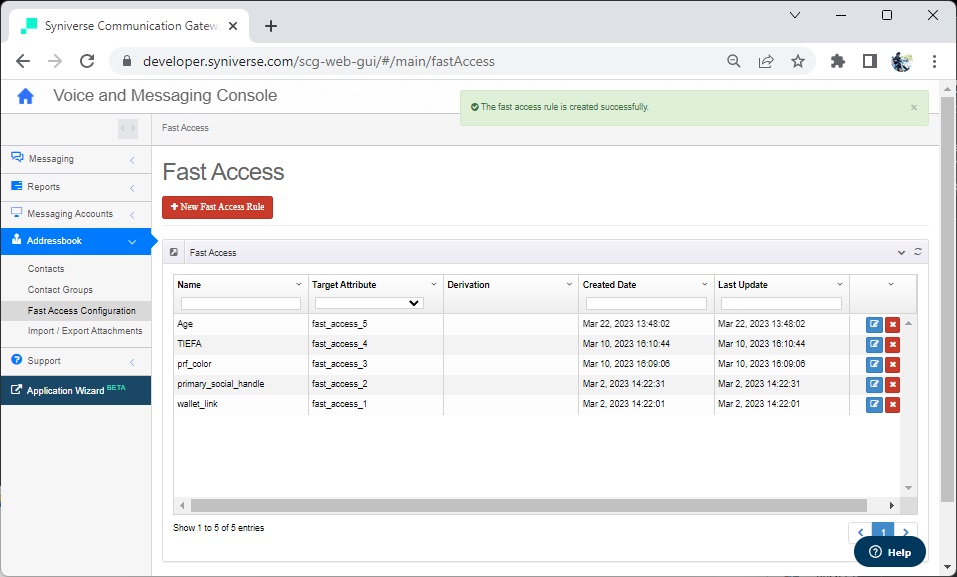Viewport: 957px width, 577px height.
Task: Open a new browser tab
Action: click(271, 26)
